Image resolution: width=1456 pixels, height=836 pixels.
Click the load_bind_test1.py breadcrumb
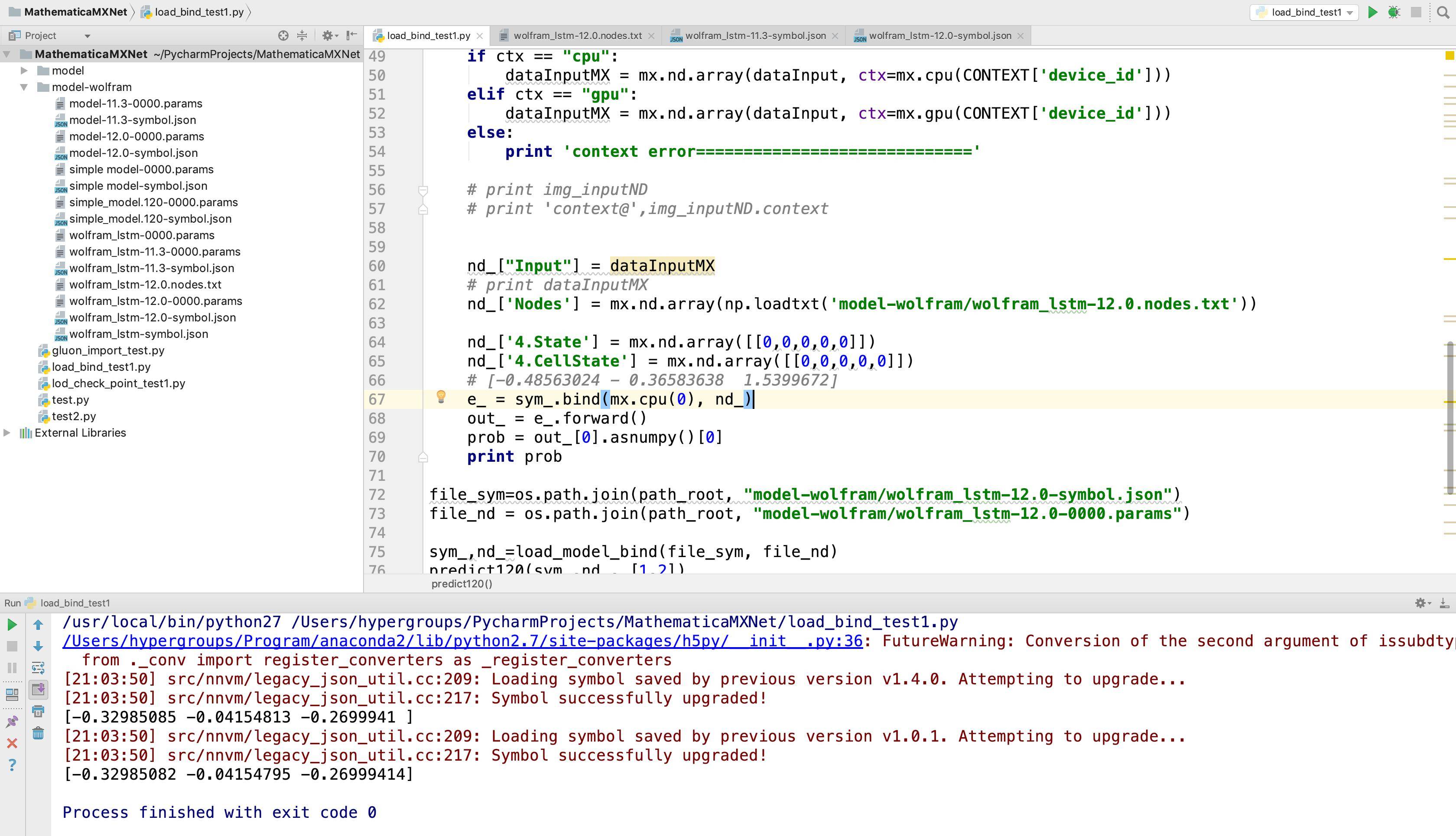pos(199,12)
